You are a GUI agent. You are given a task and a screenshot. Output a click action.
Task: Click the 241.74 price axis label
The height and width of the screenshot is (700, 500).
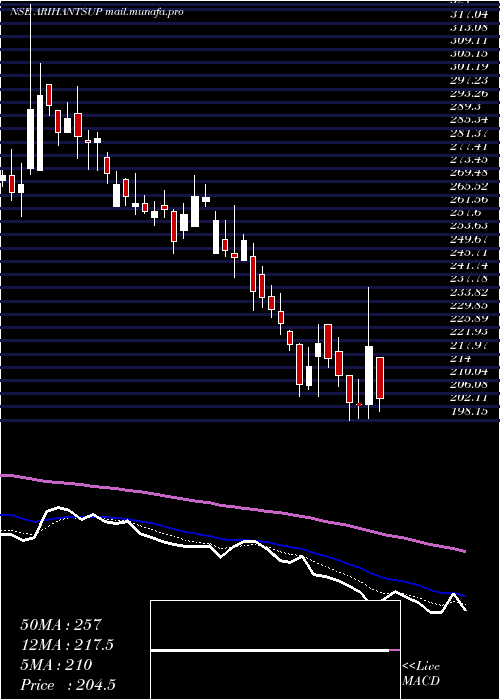[469, 266]
